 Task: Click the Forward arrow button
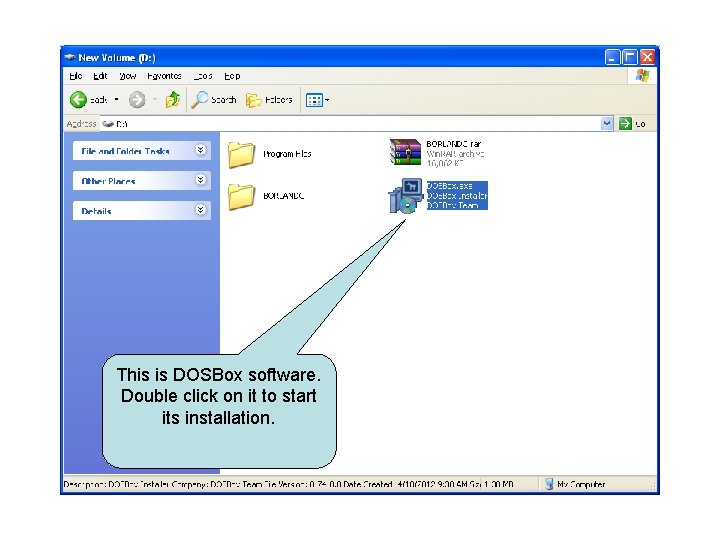[137, 100]
